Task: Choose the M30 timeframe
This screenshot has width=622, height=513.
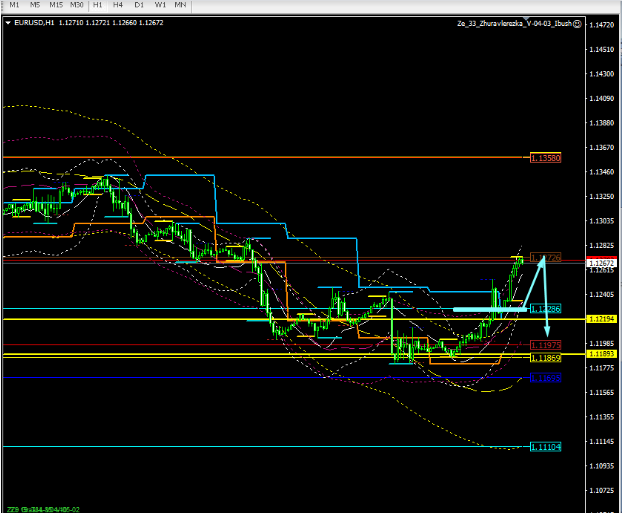Action: [78, 5]
